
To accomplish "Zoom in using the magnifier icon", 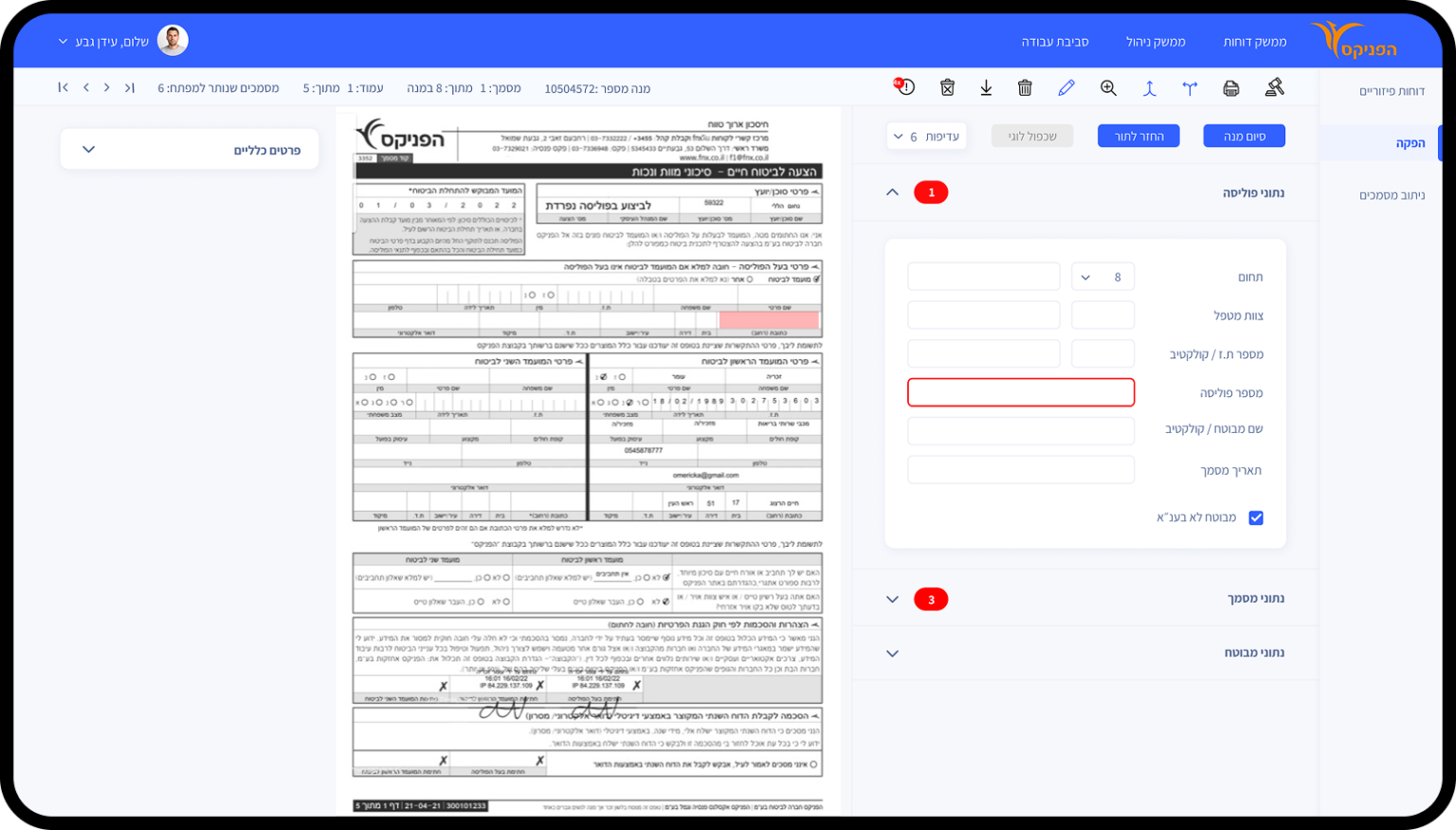I will pyautogui.click(x=1108, y=88).
